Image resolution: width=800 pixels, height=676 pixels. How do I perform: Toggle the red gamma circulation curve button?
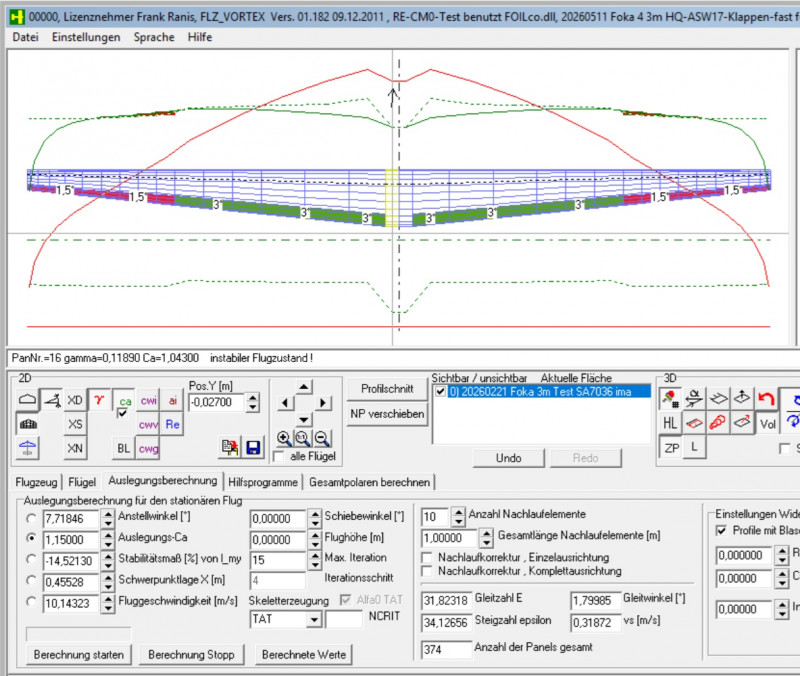pyautogui.click(x=99, y=400)
